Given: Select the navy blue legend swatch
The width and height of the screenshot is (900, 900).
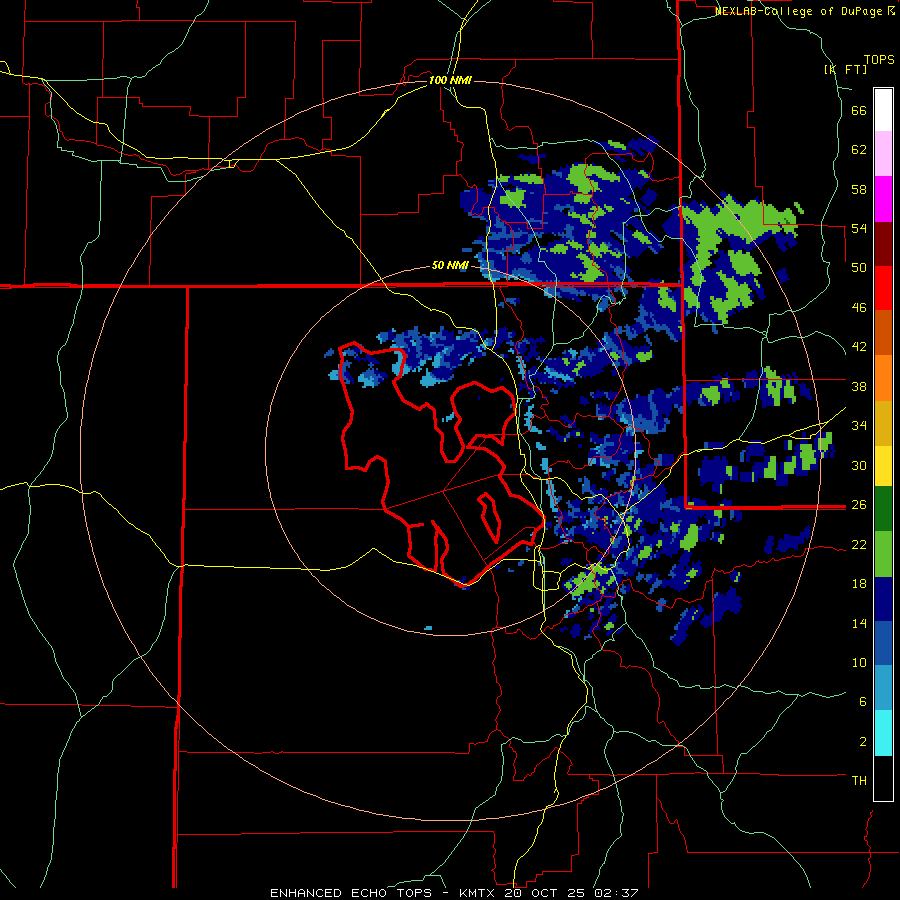Looking at the screenshot, I should tap(883, 600).
